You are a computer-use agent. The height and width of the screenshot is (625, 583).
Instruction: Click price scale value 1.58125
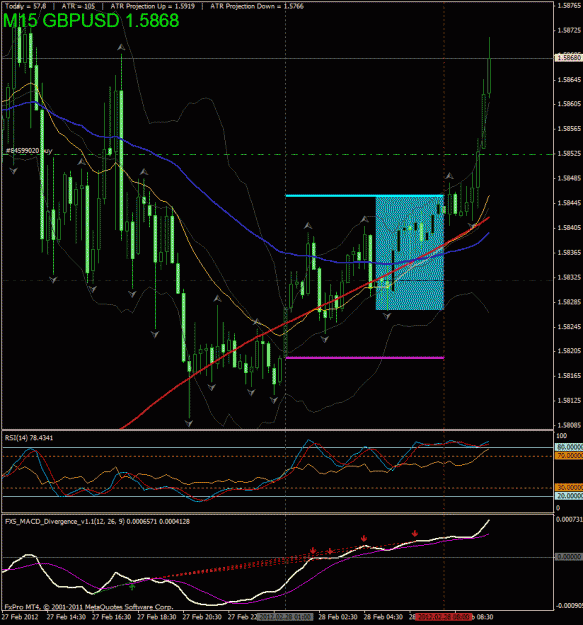(x=569, y=400)
